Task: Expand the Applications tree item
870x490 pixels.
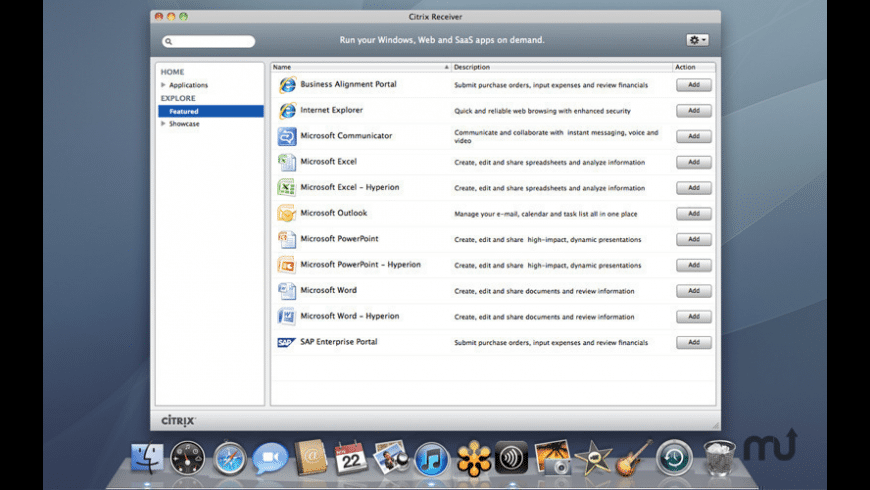Action: click(163, 85)
